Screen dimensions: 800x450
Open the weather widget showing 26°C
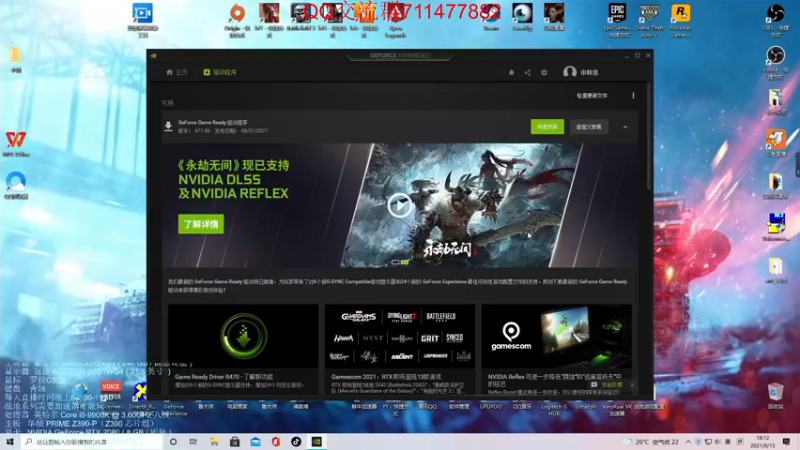click(652, 442)
